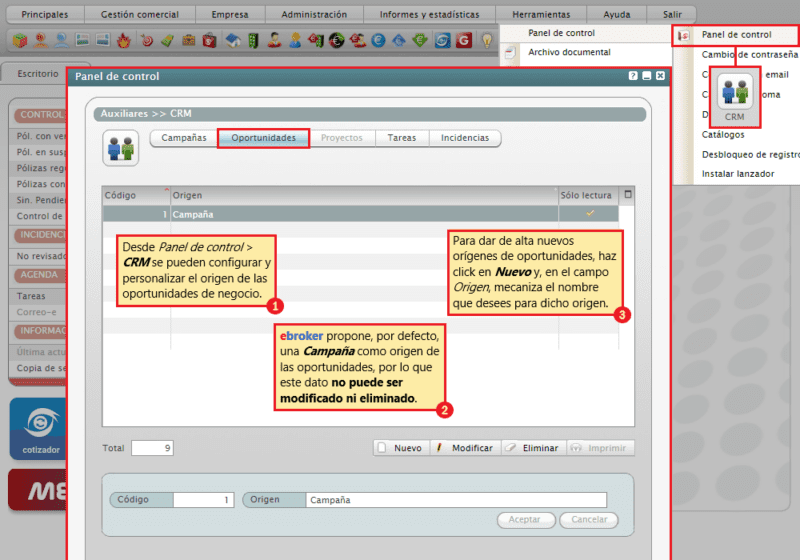The height and width of the screenshot is (560, 800).
Task: Switch to the Oportunidades tab
Action: point(263,138)
